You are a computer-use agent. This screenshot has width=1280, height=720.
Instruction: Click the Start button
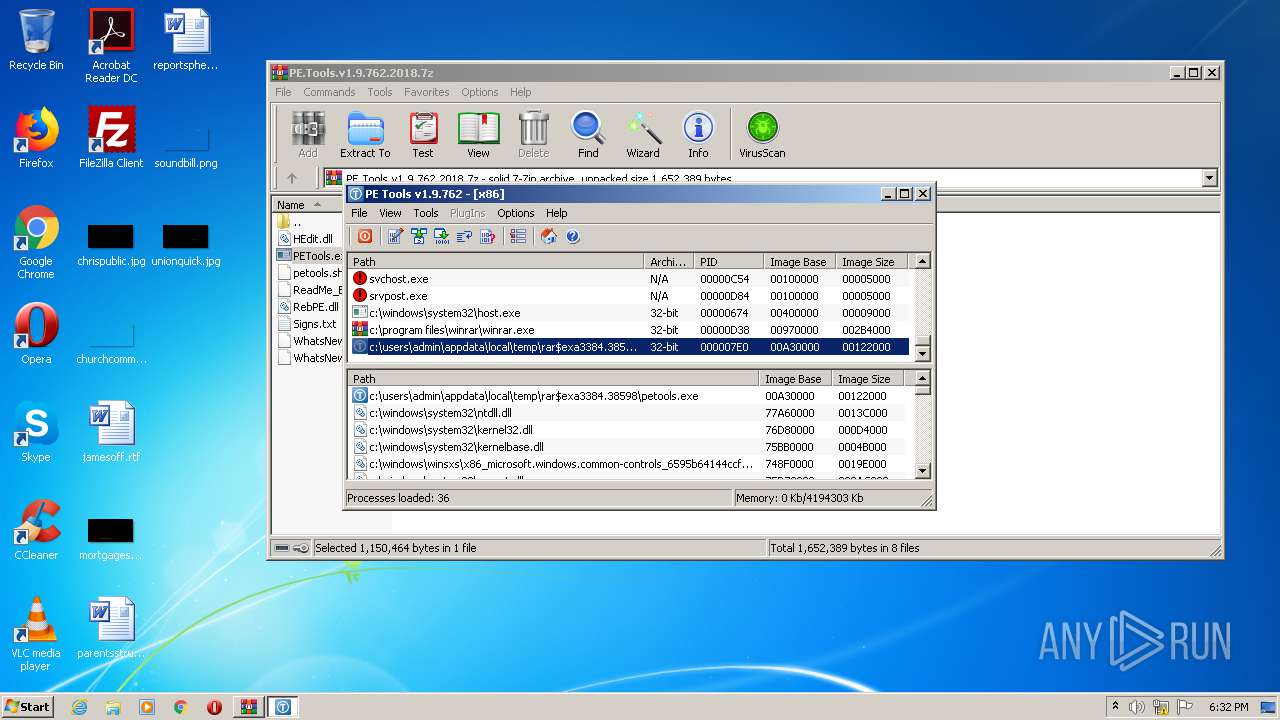(28, 706)
